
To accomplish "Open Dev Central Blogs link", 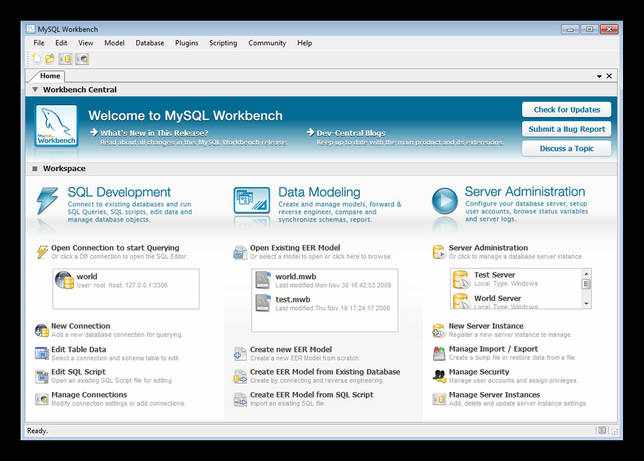I will click(x=350, y=133).
